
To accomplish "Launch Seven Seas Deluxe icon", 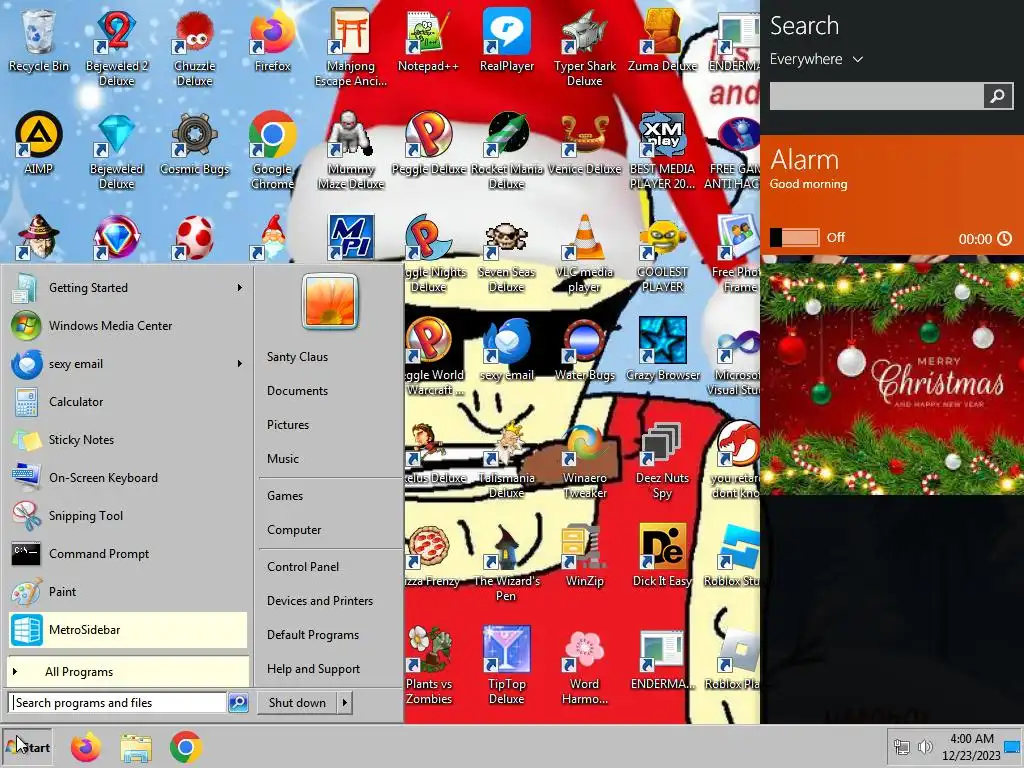I will click(507, 253).
